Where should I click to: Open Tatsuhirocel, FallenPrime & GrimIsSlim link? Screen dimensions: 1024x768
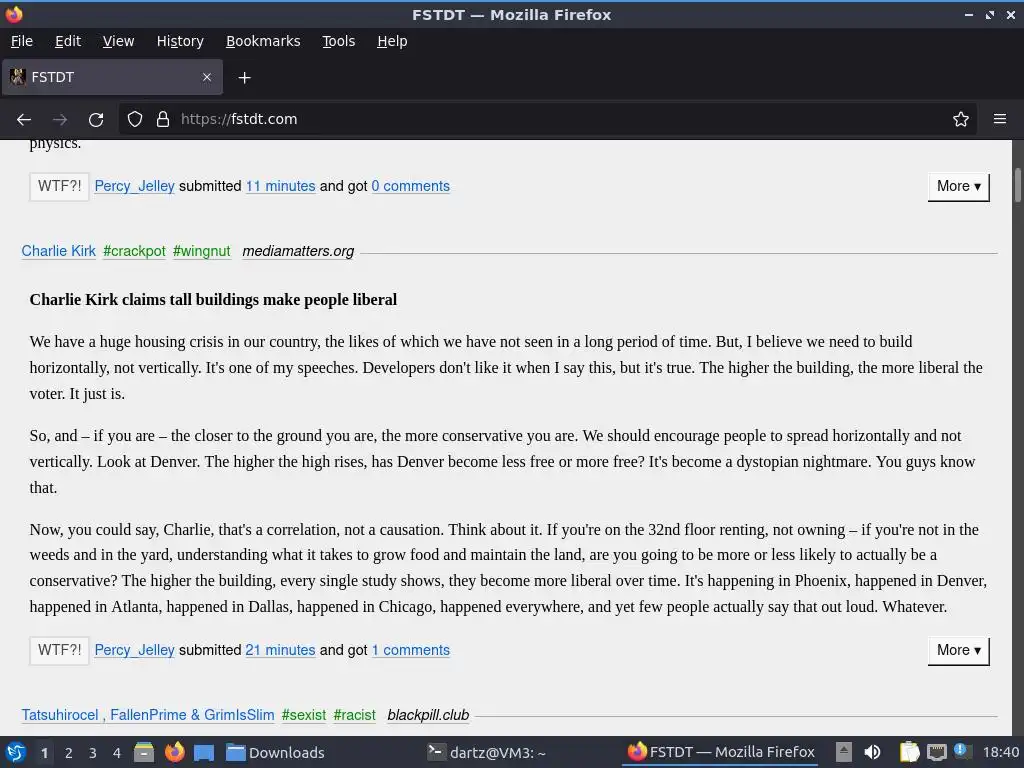[148, 715]
